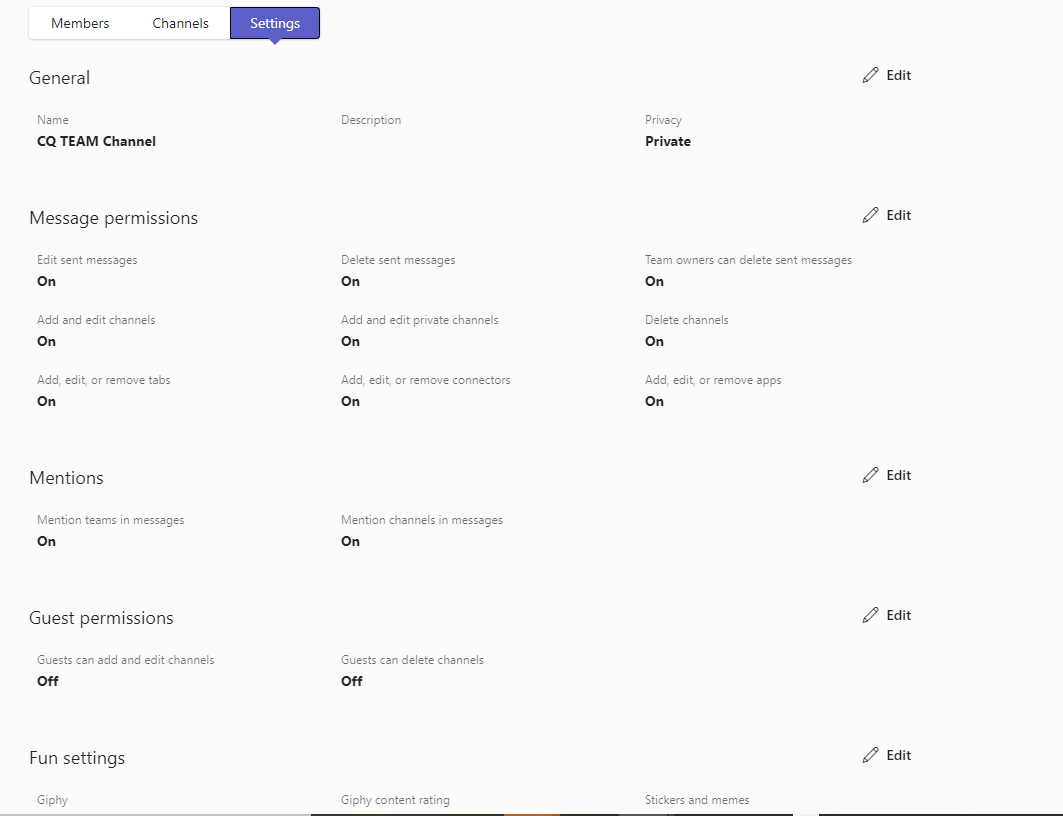Viewport: 1063px width, 816px height.
Task: Toggle Mention teams in messages
Action: (x=46, y=541)
